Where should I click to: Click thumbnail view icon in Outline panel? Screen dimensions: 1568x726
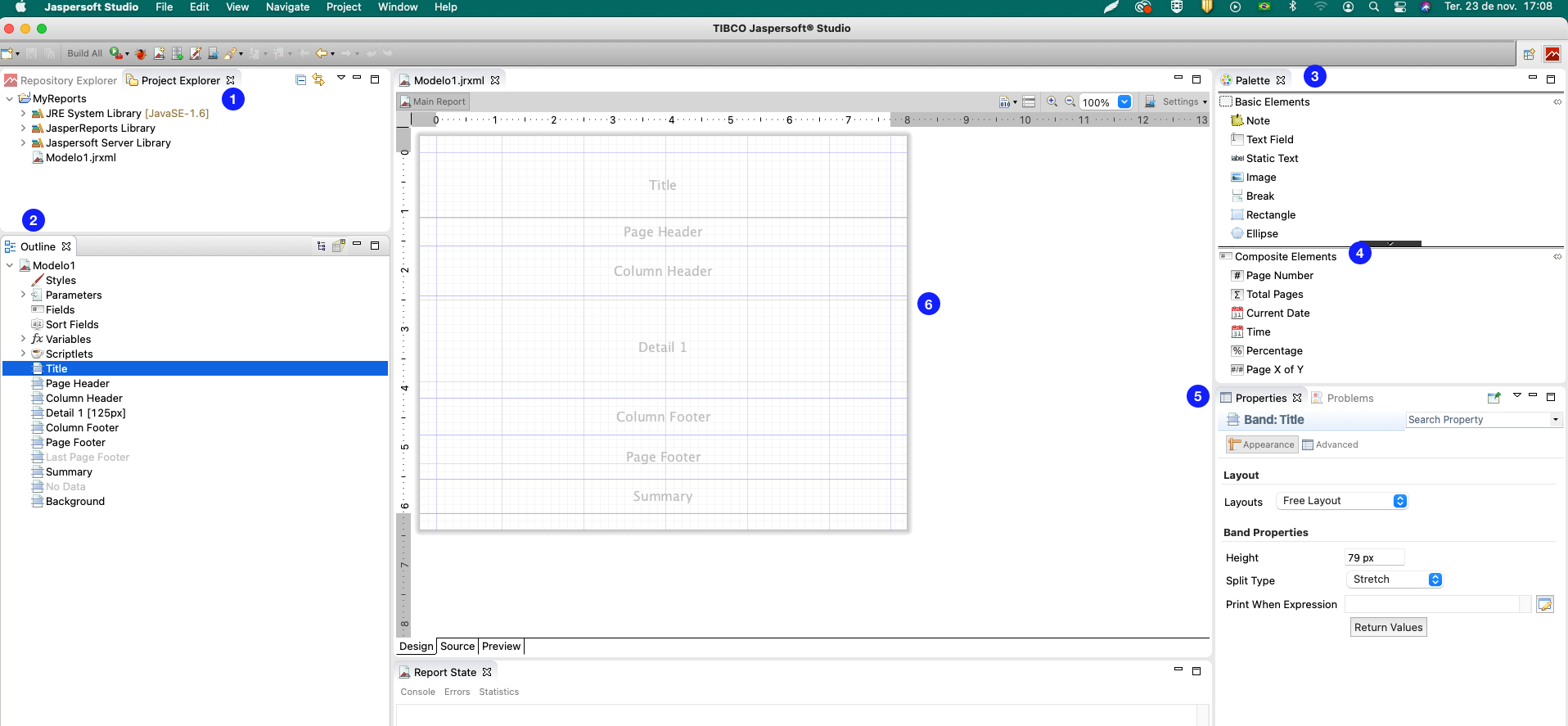click(338, 246)
